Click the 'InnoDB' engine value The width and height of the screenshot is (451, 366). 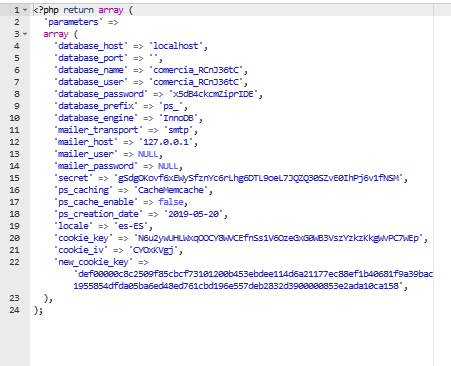tap(179, 118)
